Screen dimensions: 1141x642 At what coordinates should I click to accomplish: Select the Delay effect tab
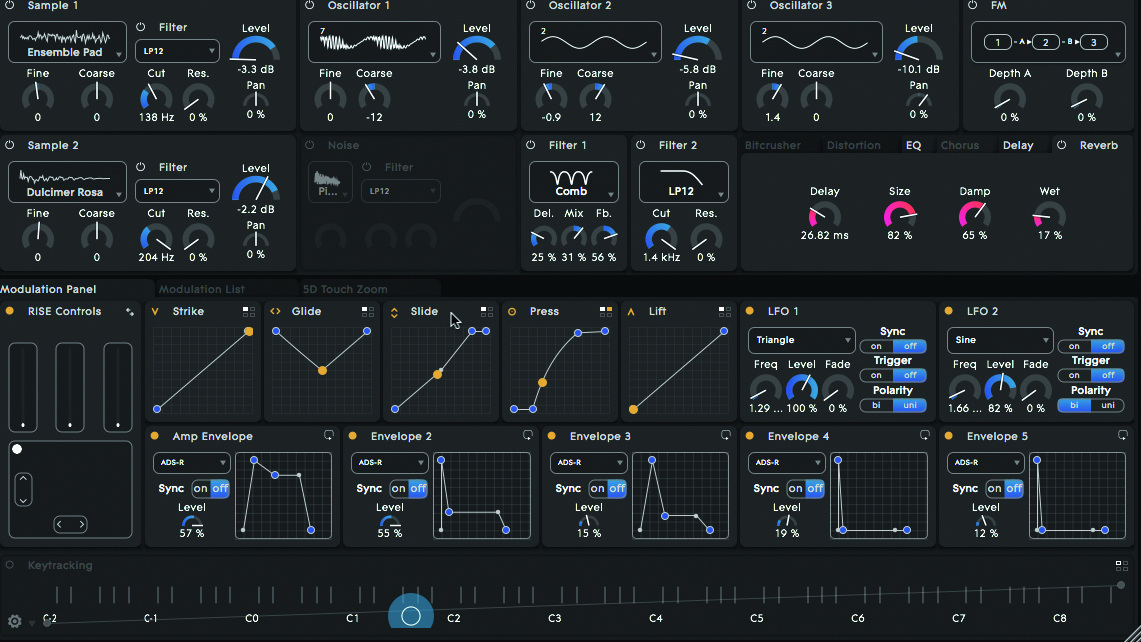click(1018, 145)
